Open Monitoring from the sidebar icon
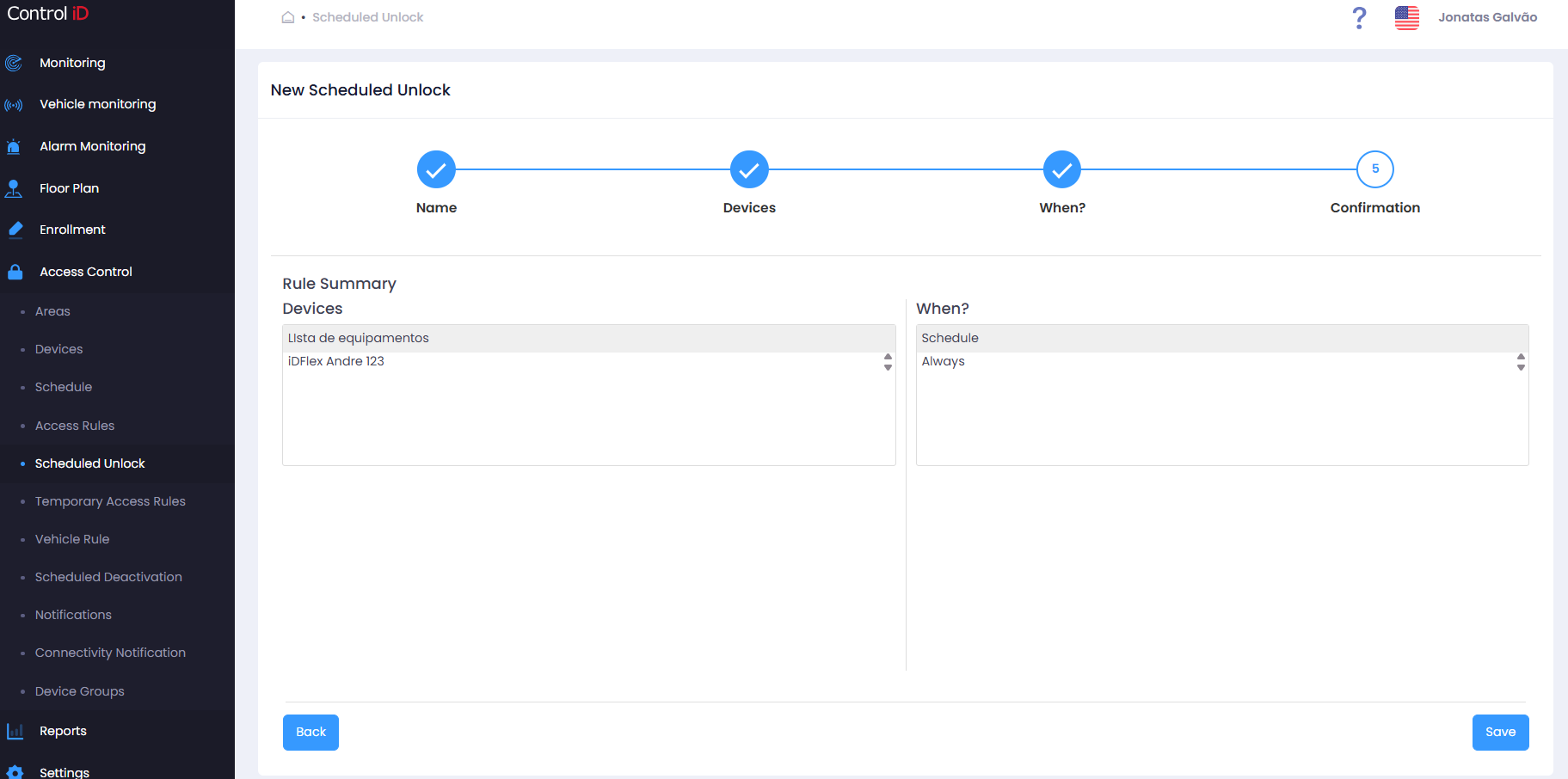Image resolution: width=1568 pixels, height=779 pixels. pos(14,63)
